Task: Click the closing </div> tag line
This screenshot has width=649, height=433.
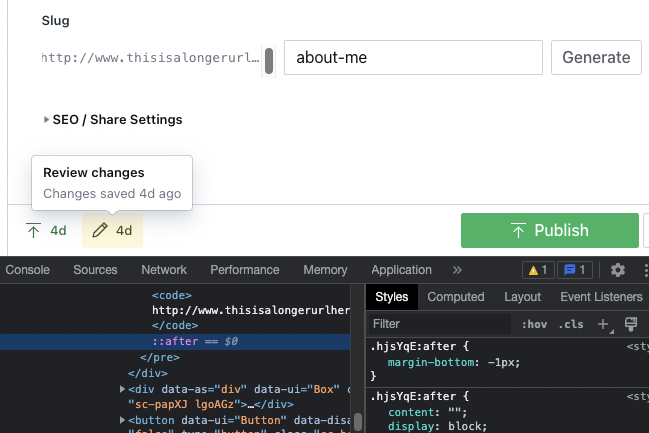Action: tap(148, 373)
